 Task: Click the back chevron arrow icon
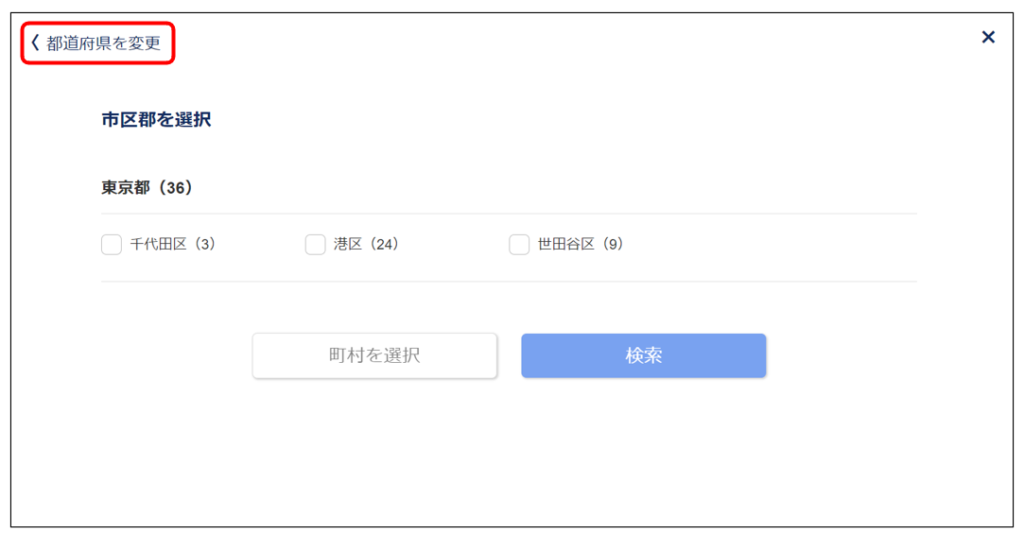35,43
